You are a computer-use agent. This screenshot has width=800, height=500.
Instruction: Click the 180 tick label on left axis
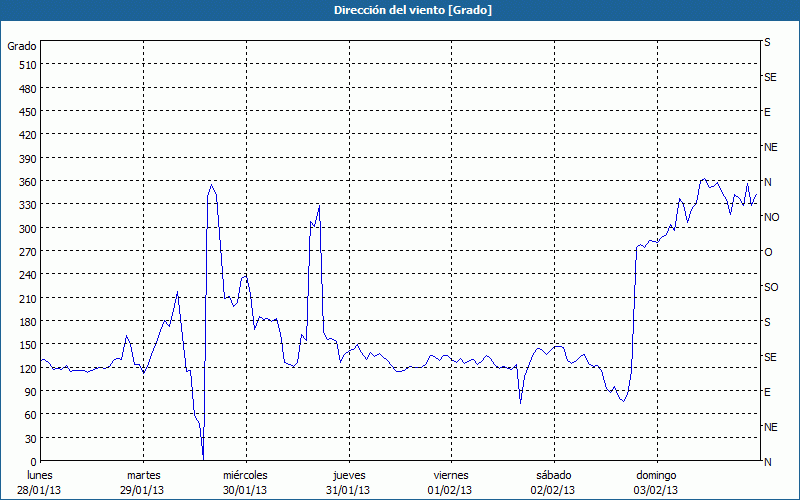26,321
